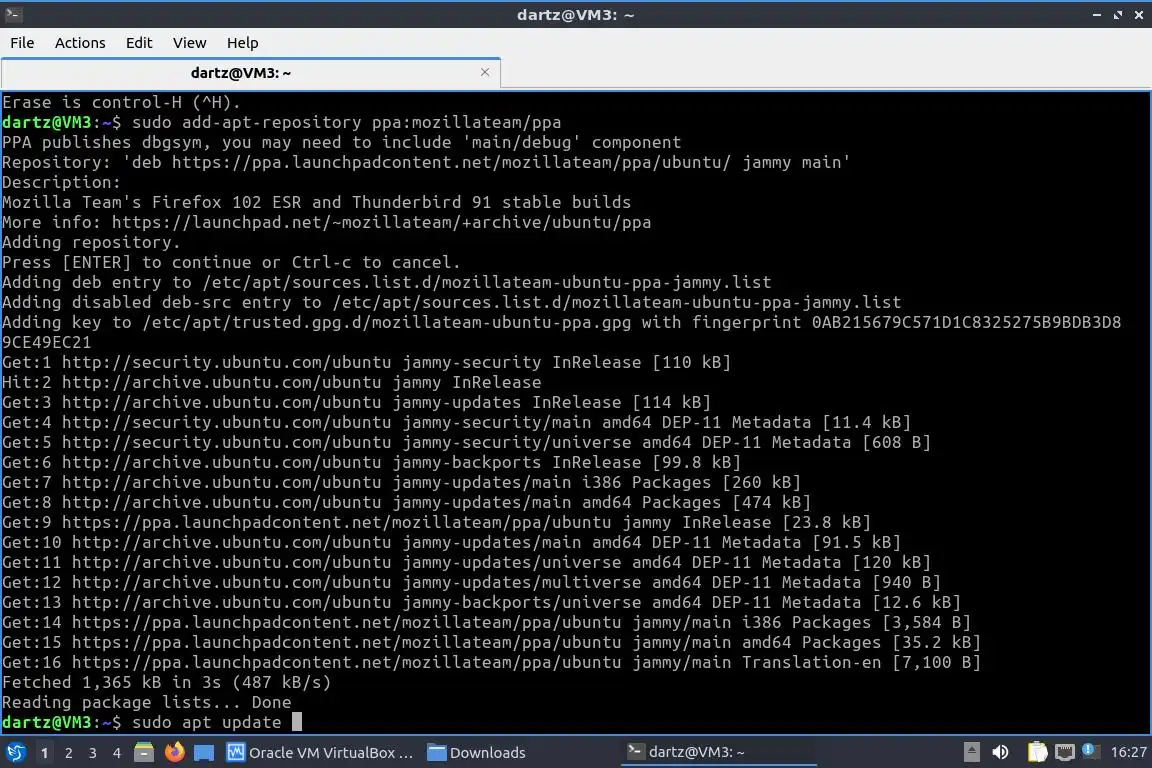1152x768 pixels.
Task: Switch to workspace 2 in the pager
Action: coord(68,753)
